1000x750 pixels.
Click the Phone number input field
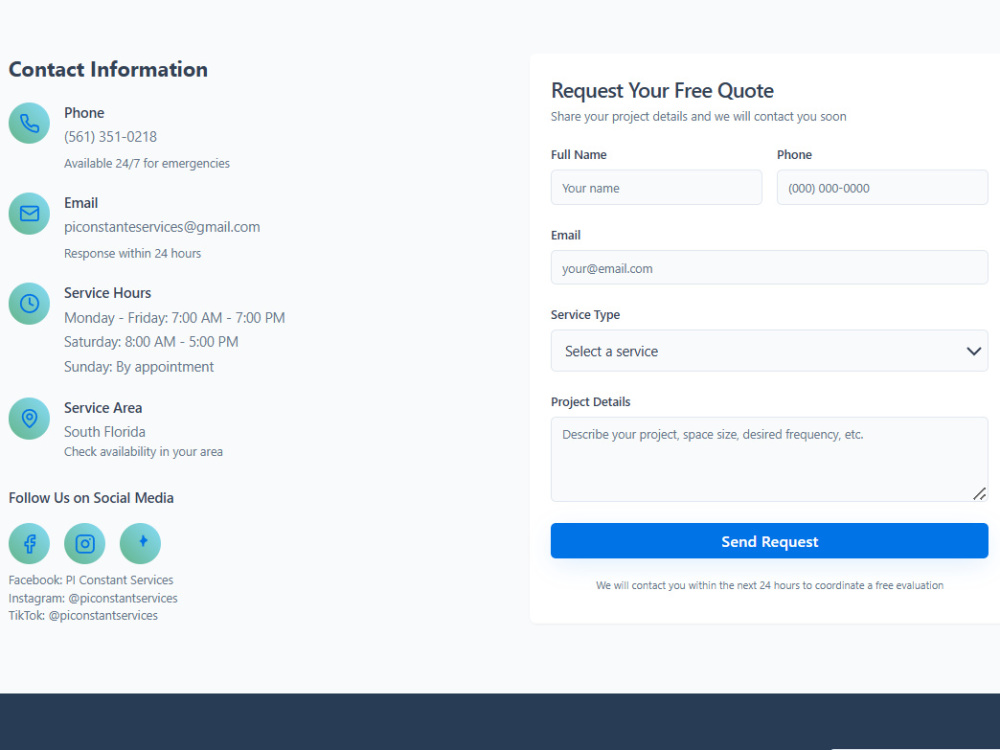(882, 188)
